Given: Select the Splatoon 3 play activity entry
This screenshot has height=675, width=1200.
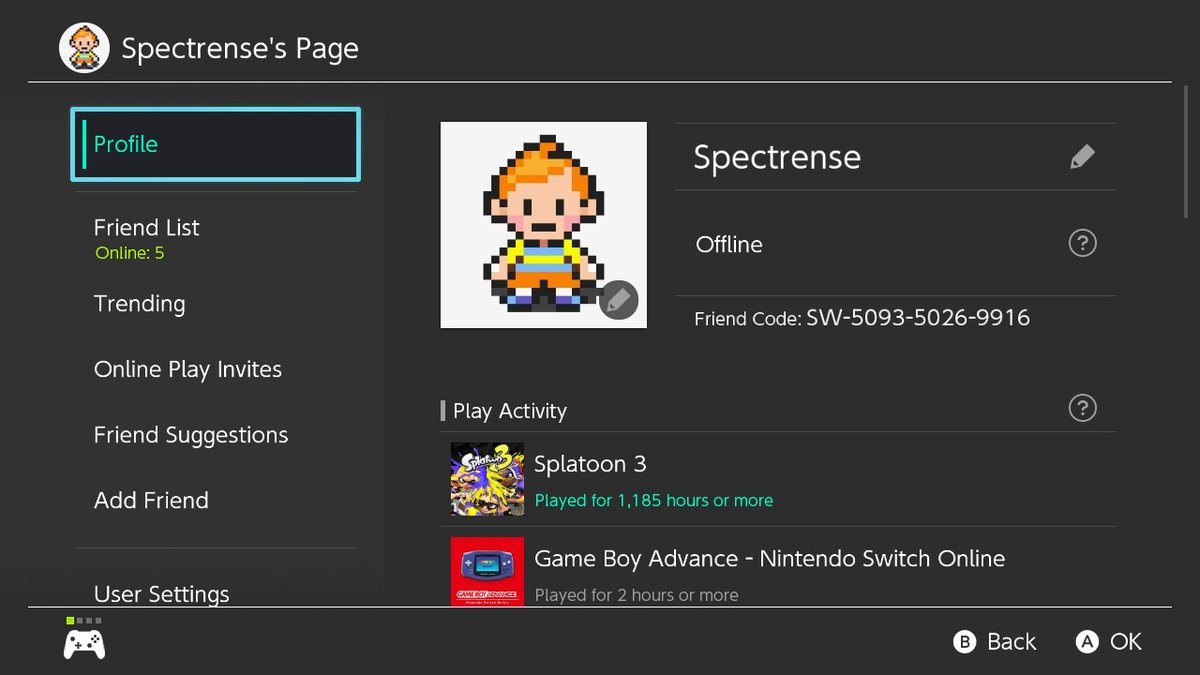Looking at the screenshot, I should click(778, 480).
